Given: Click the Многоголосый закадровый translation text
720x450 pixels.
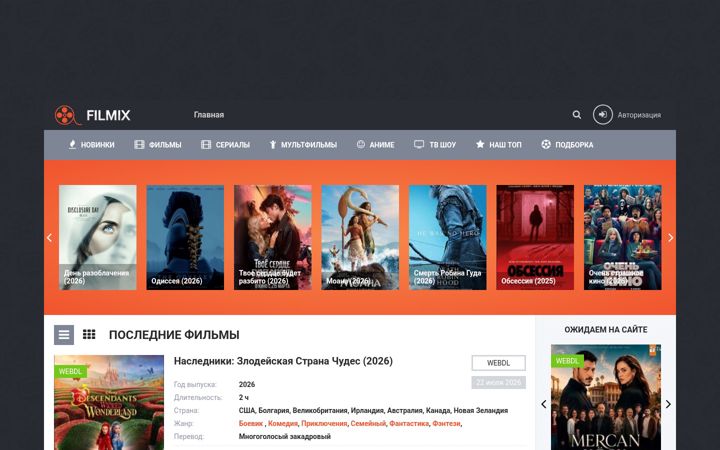Looking at the screenshot, I should coord(285,436).
